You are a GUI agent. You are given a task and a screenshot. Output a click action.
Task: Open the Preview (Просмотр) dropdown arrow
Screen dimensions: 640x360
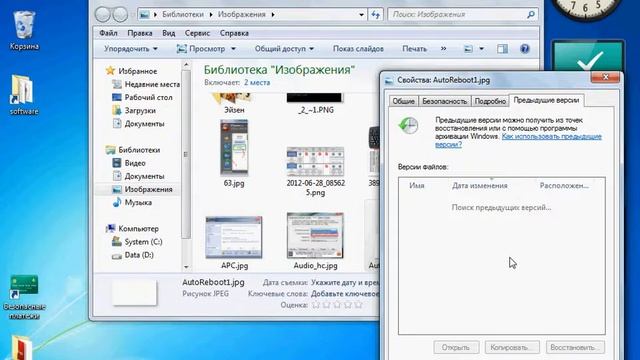[233, 49]
